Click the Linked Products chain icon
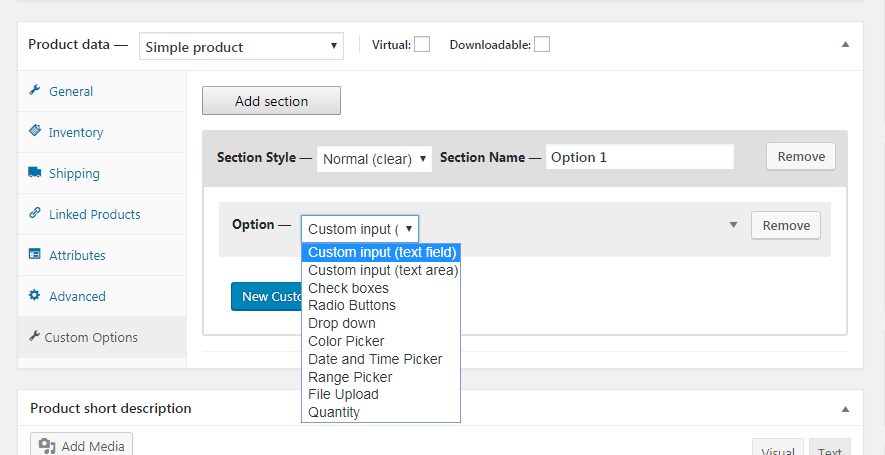 34,214
